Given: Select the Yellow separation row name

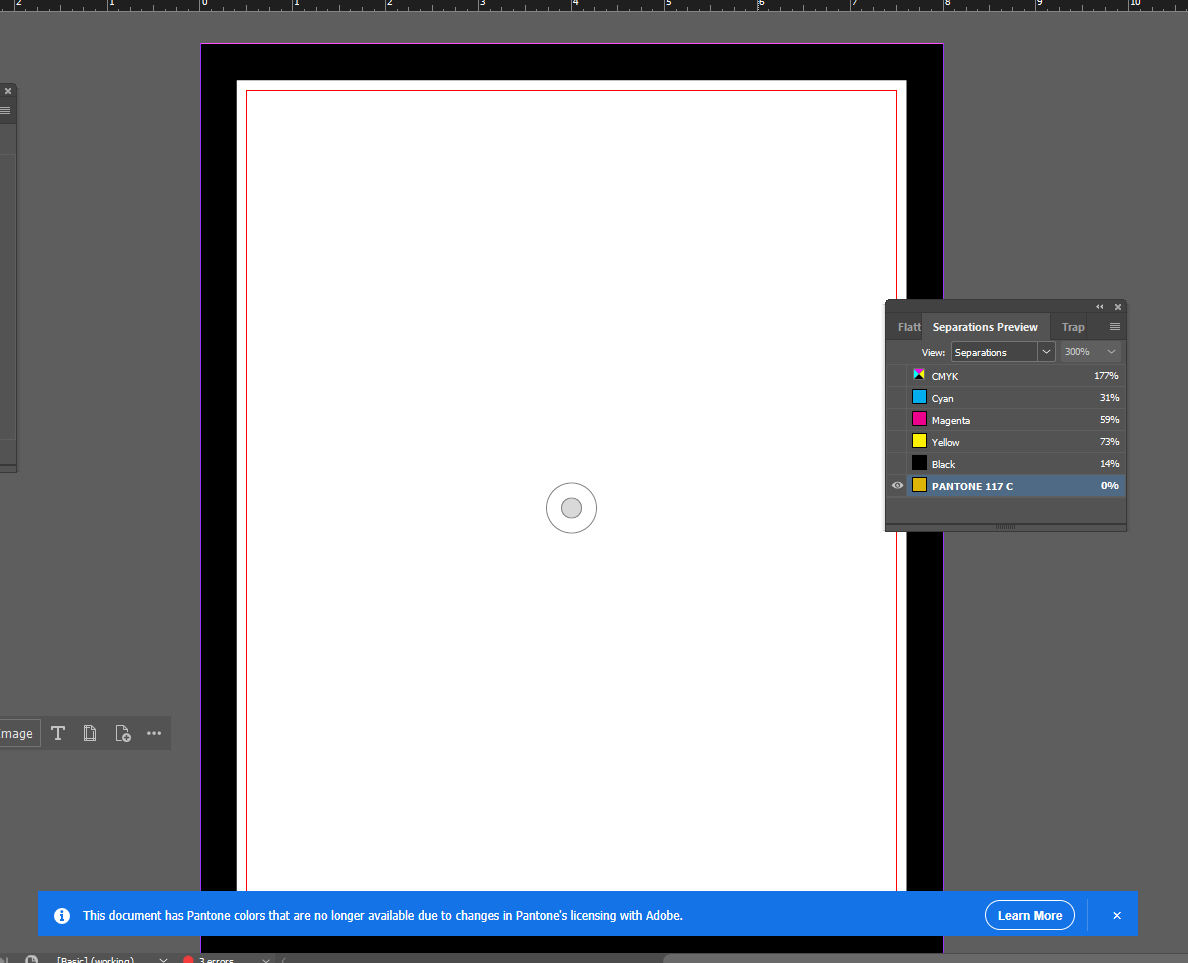Looking at the screenshot, I should pyautogui.click(x=946, y=442).
